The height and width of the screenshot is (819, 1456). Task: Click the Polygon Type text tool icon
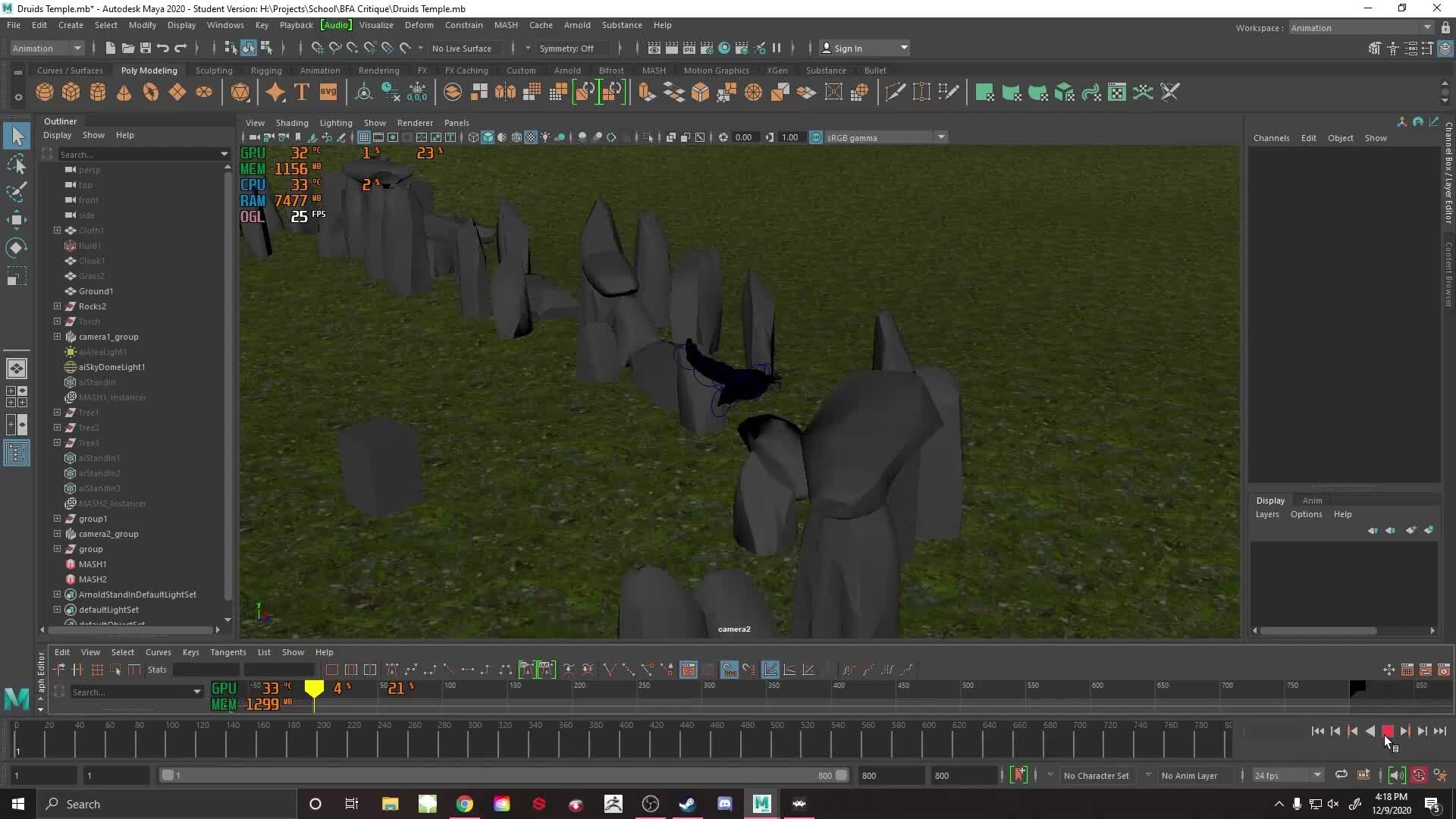pos(301,93)
